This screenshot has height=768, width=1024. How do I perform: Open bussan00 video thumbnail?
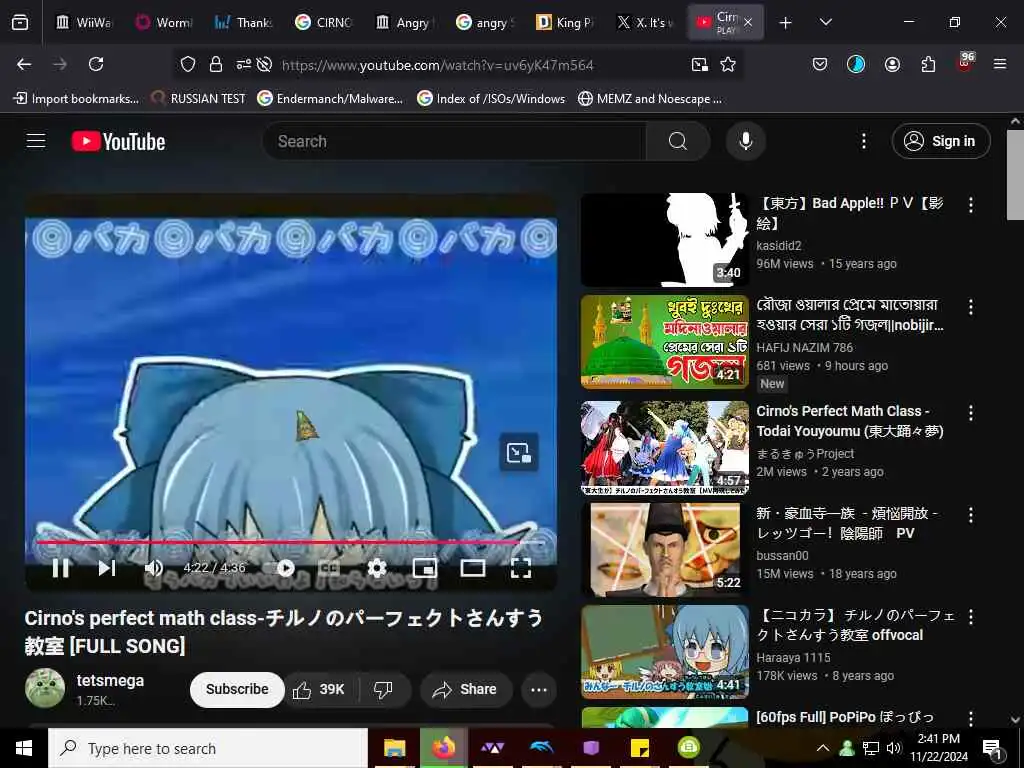click(665, 549)
